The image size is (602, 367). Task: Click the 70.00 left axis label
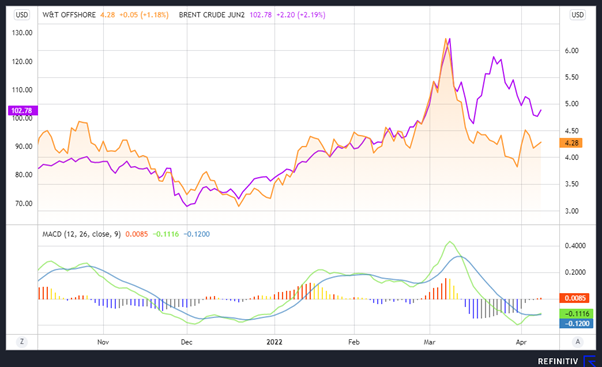[24, 203]
